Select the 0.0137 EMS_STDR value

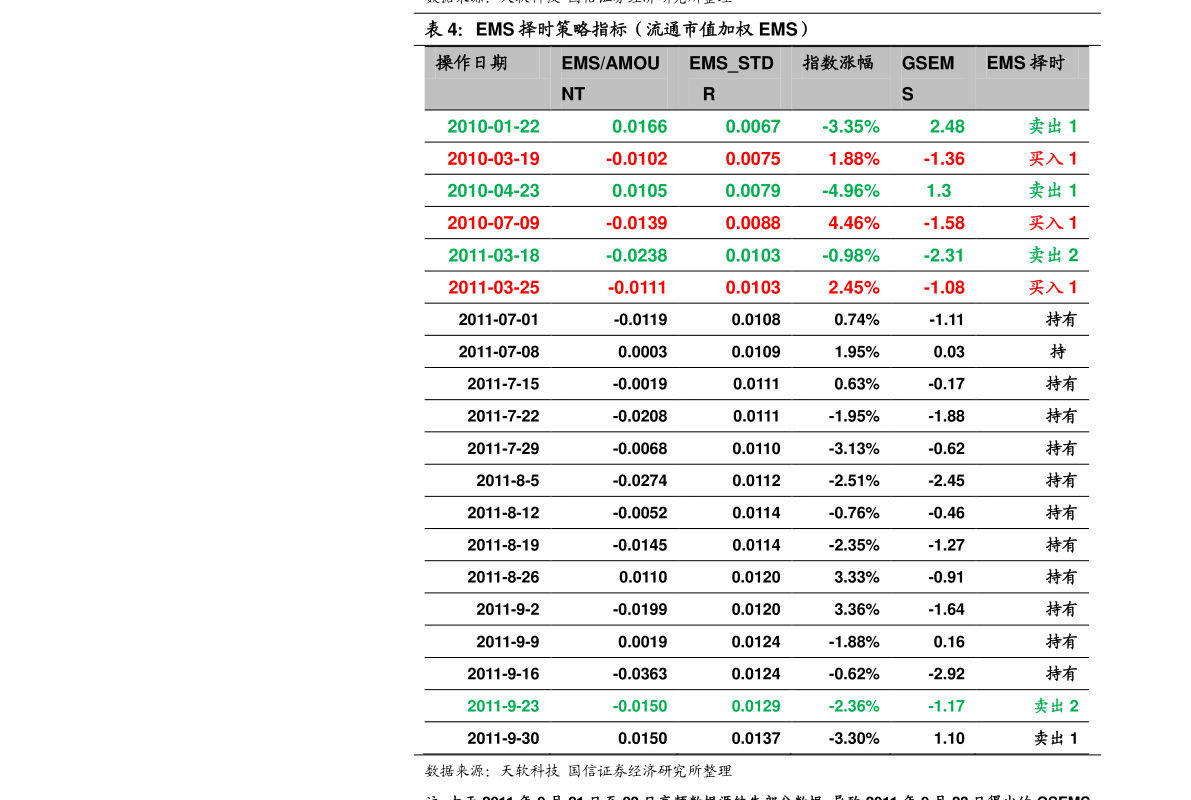756,738
